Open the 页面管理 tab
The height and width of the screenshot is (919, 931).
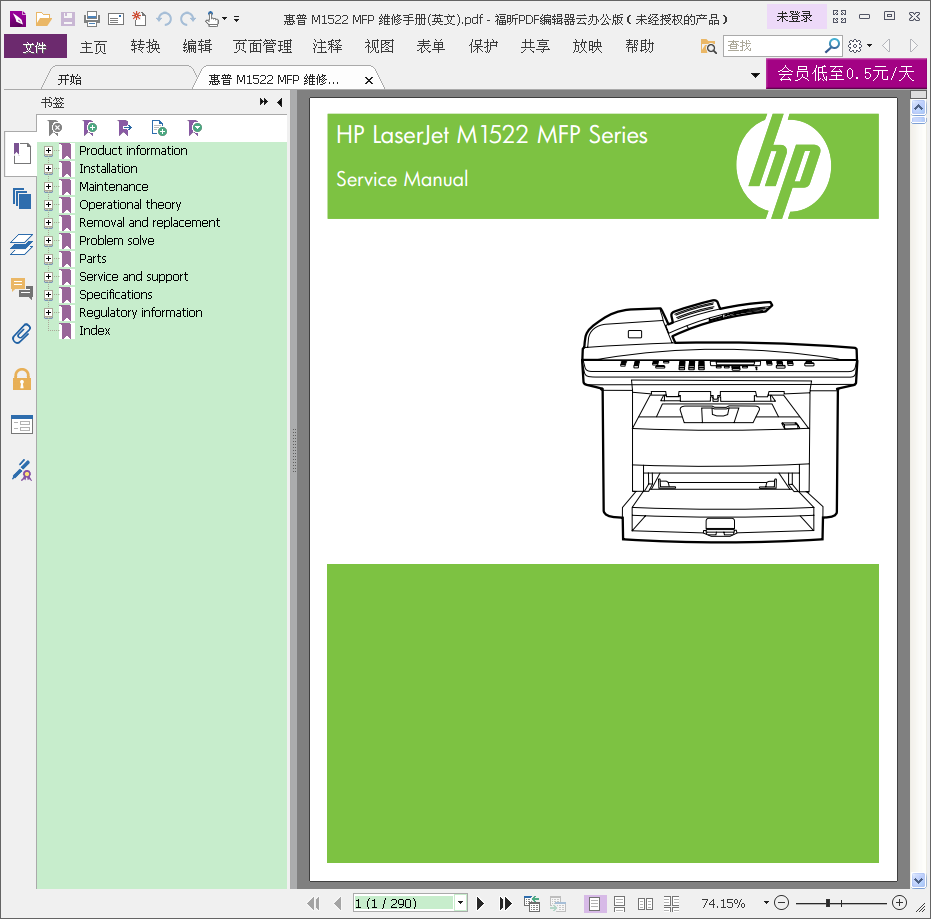coord(262,46)
